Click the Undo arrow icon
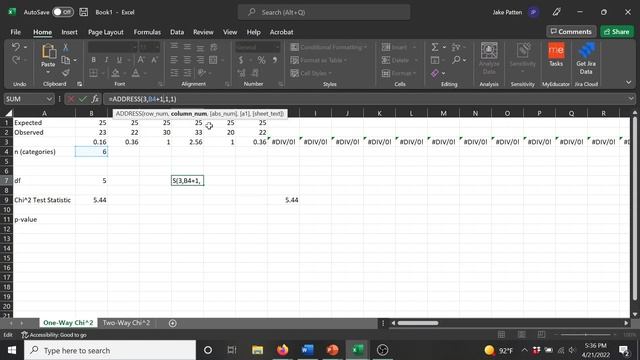This screenshot has height=360, width=640. tap(16, 47)
